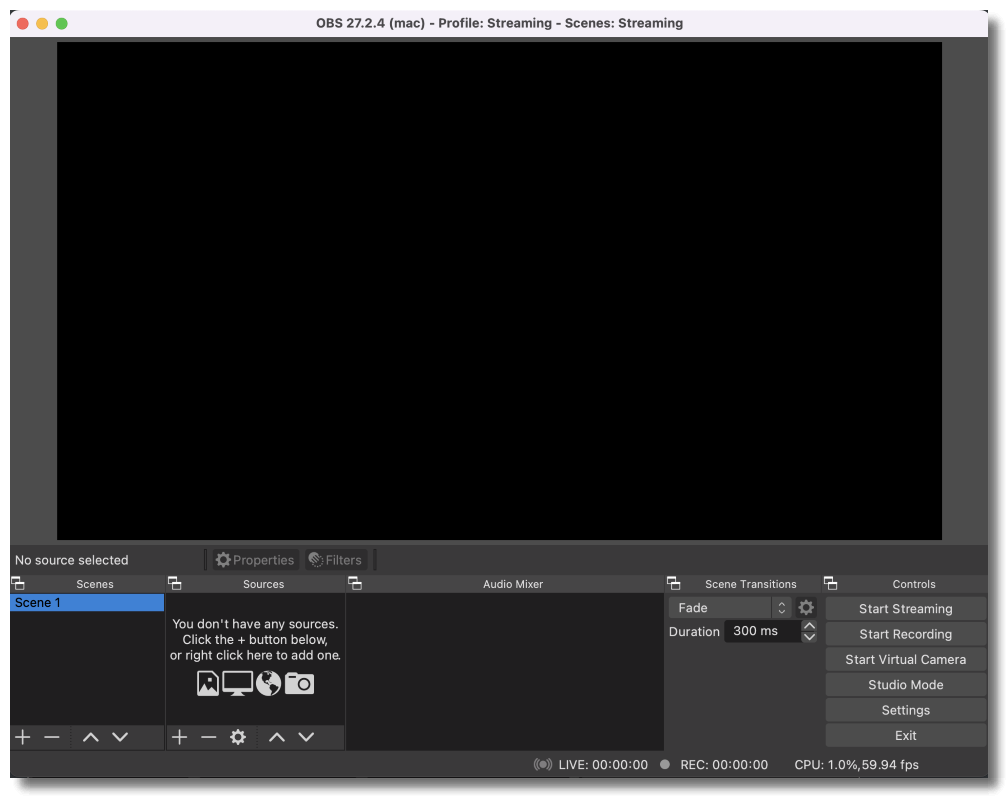Viewport: 1008px width, 798px height.
Task: Open Settings from Controls panel
Action: click(905, 710)
